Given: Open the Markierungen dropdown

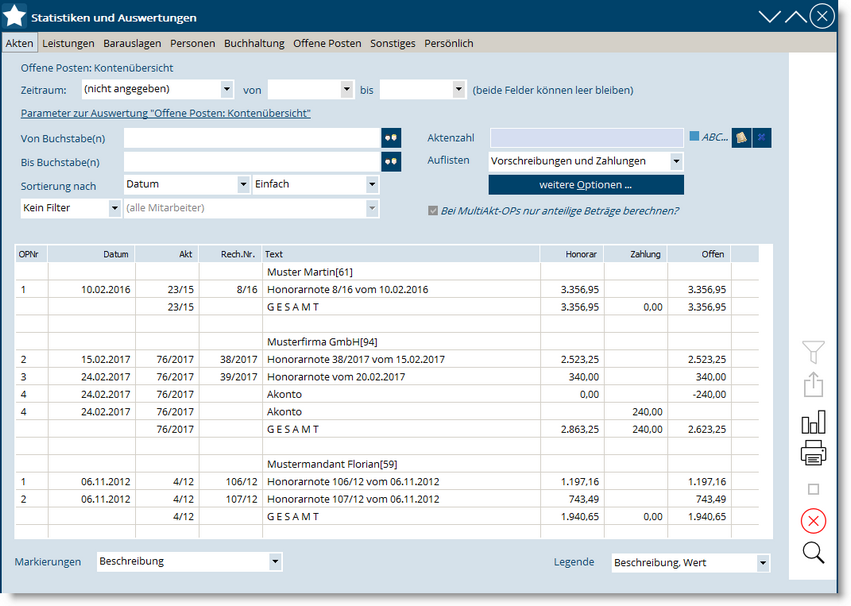Looking at the screenshot, I should point(275,562).
